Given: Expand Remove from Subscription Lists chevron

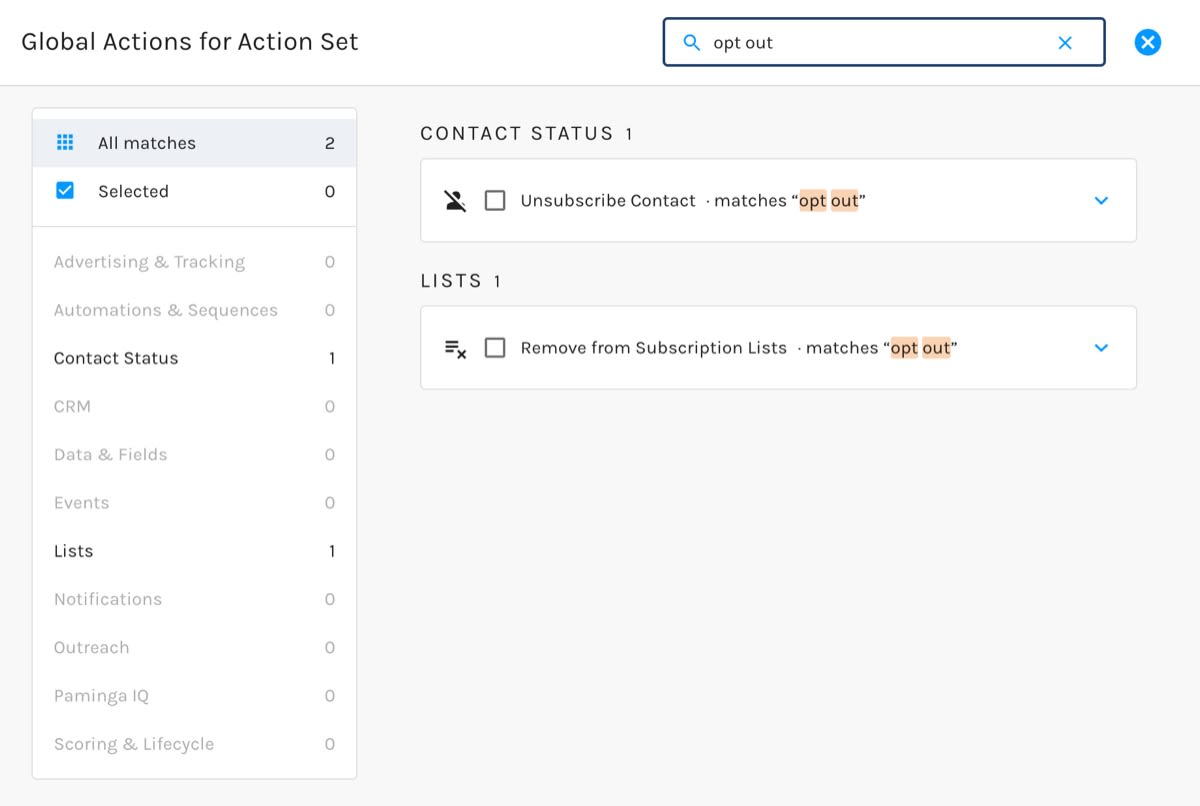Looking at the screenshot, I should point(1101,348).
